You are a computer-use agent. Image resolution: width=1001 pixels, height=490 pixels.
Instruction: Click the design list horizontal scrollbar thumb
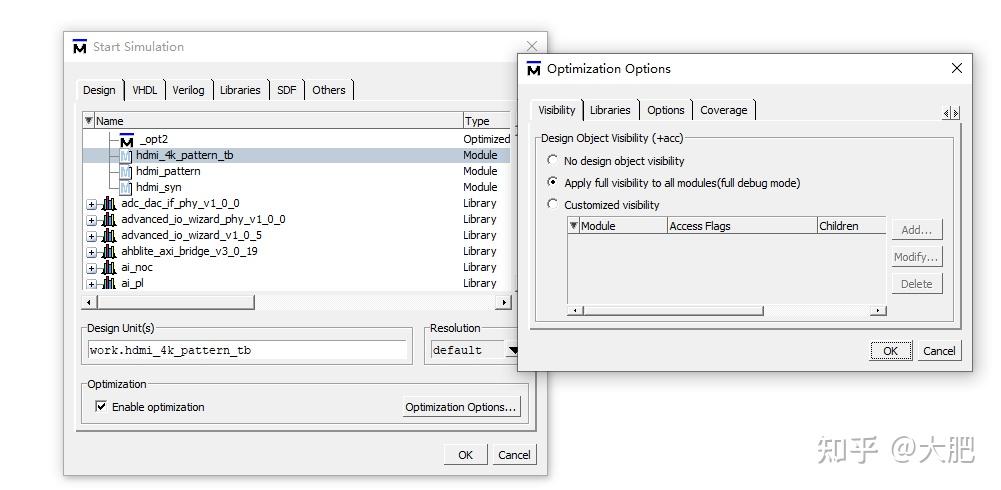point(176,302)
